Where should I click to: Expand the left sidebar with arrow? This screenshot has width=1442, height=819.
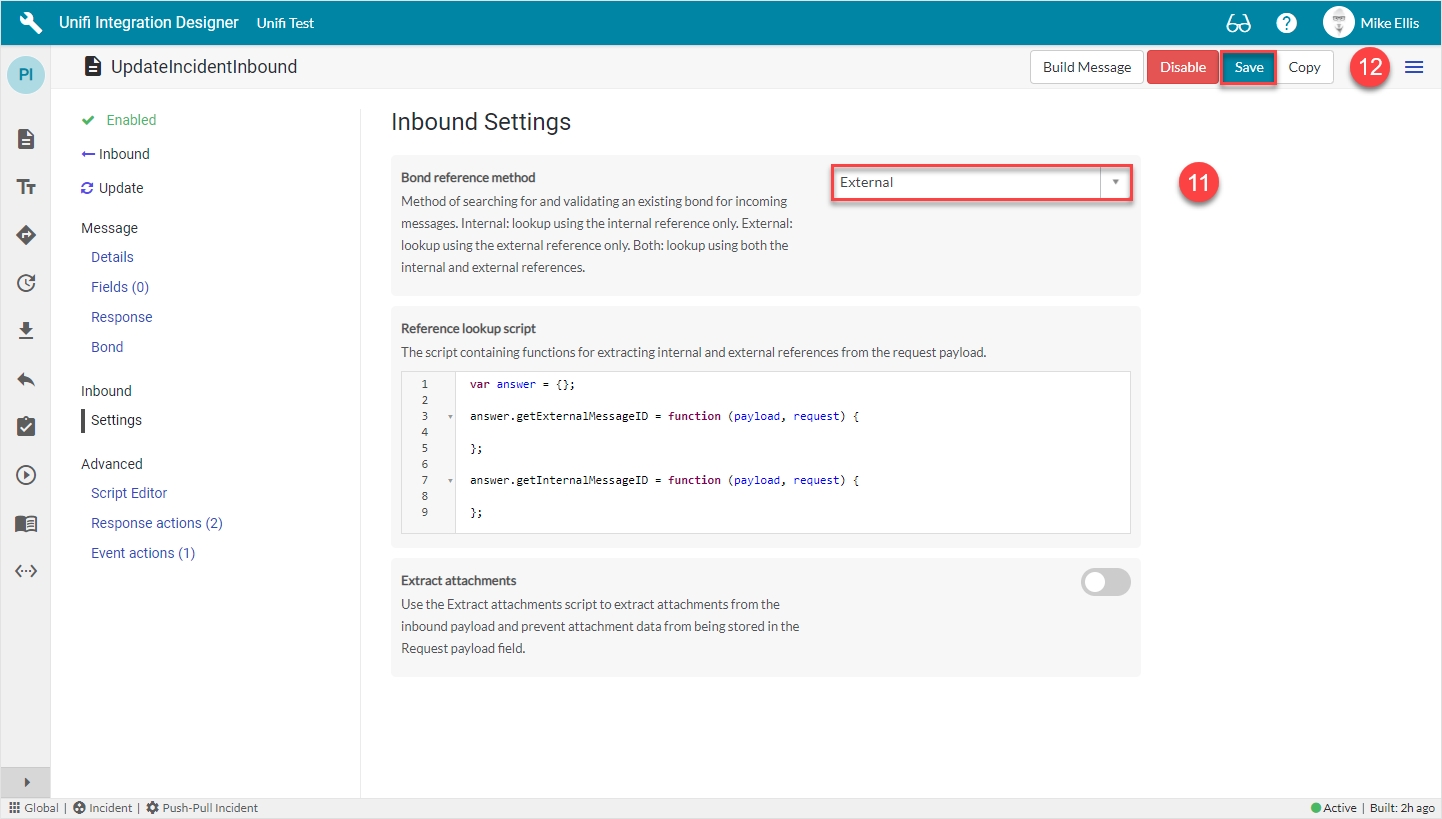[26, 782]
